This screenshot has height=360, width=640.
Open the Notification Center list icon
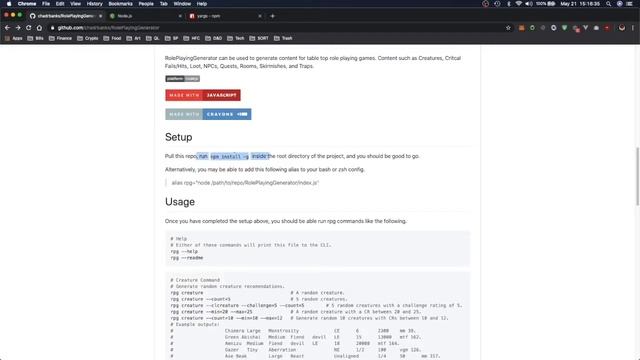[x=630, y=4]
